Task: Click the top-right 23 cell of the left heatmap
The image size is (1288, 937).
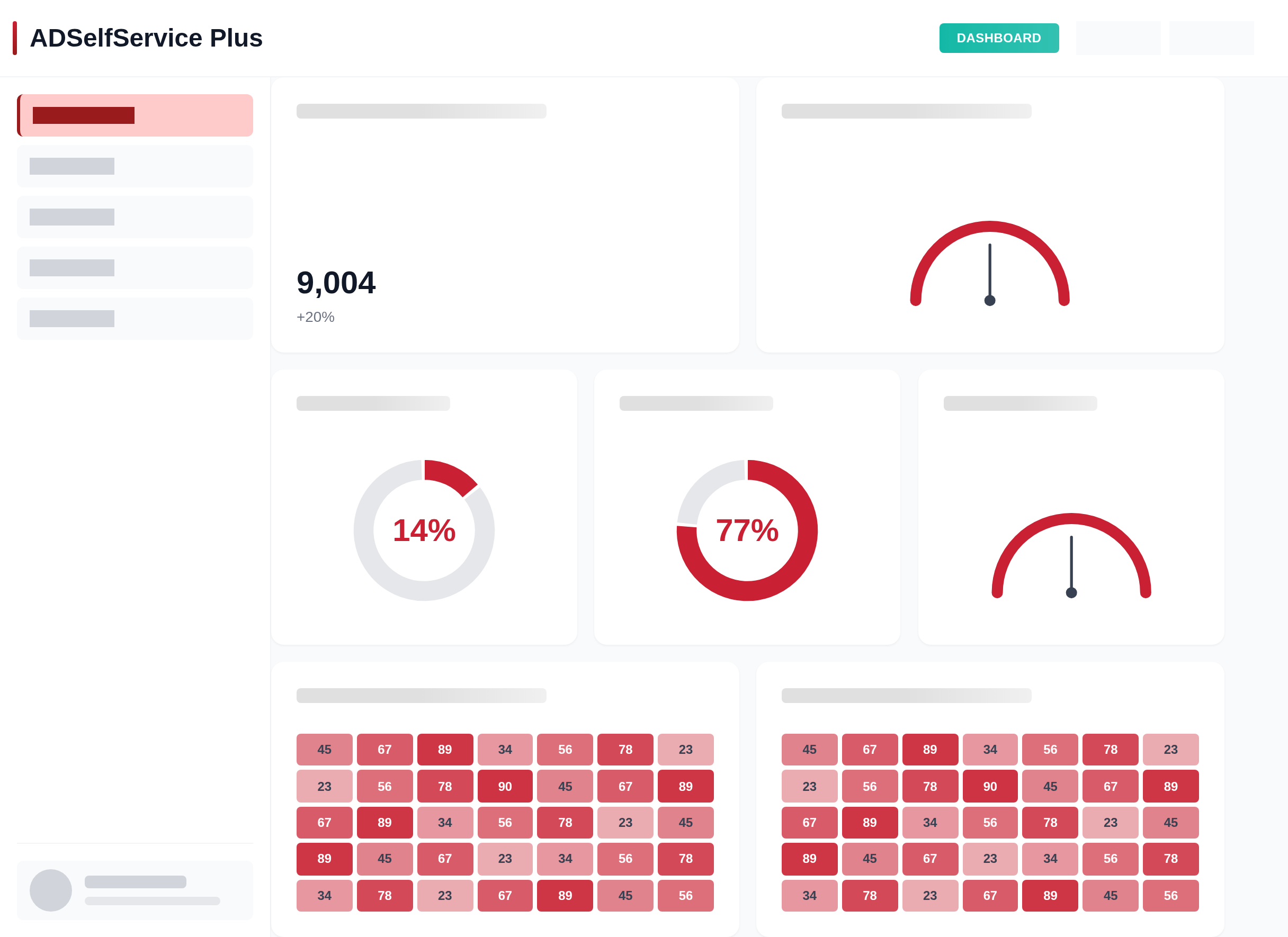Action: coord(685,749)
